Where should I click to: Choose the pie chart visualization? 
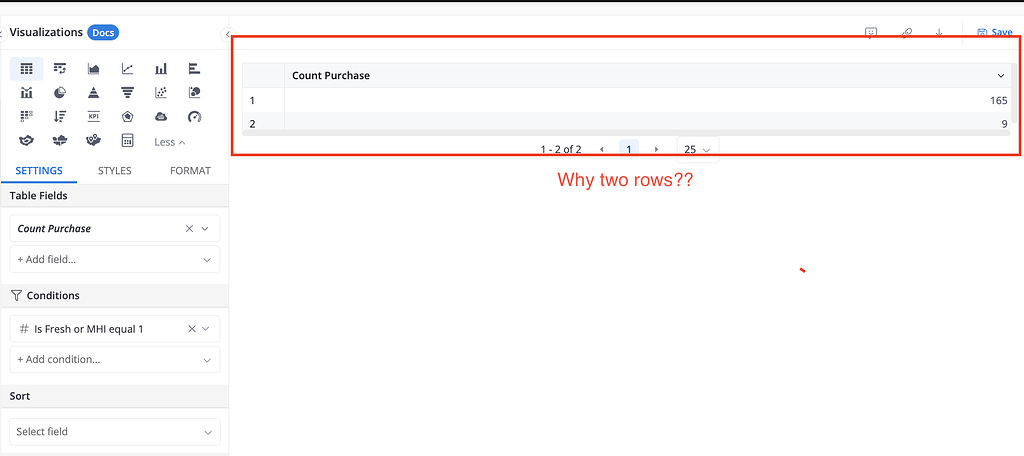click(x=60, y=93)
